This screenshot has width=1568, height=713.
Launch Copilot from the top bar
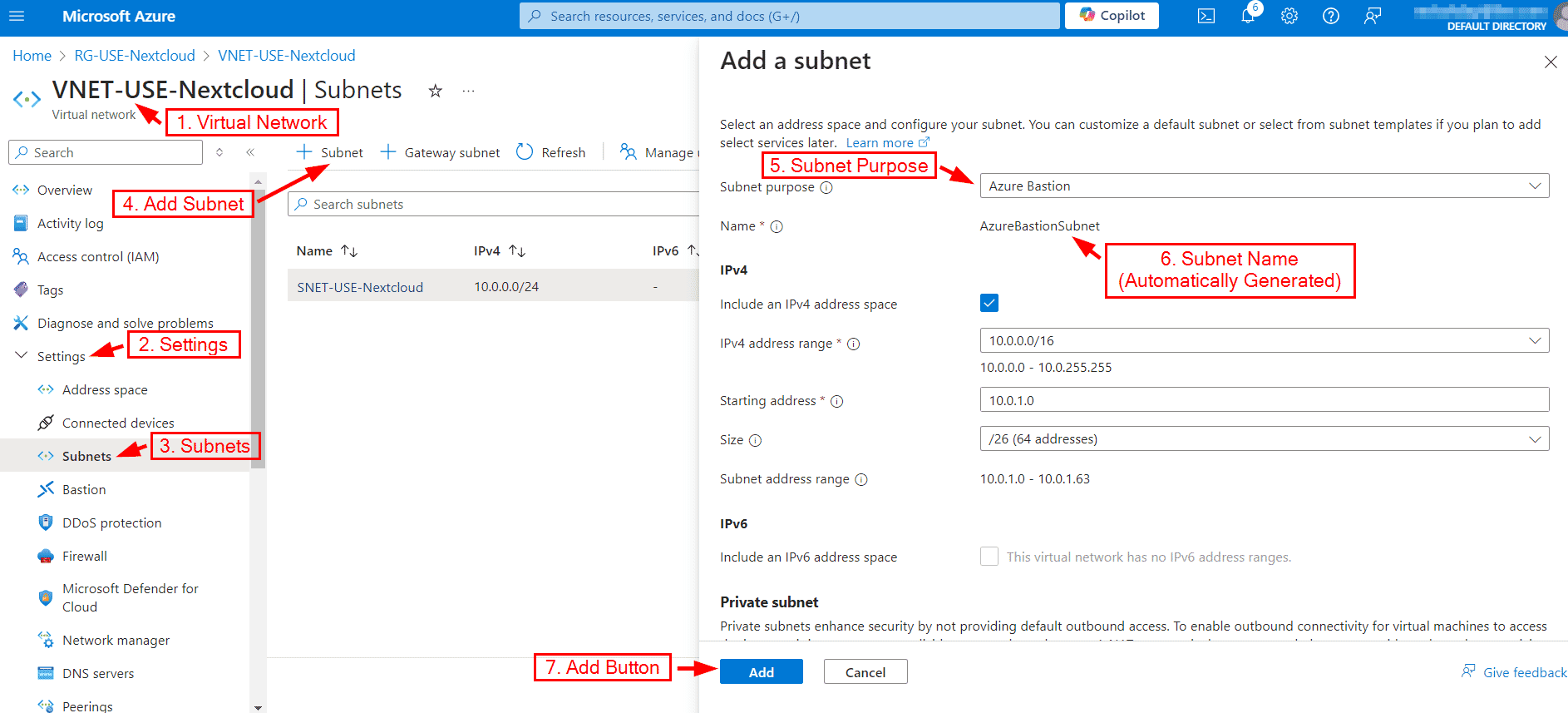[1112, 16]
